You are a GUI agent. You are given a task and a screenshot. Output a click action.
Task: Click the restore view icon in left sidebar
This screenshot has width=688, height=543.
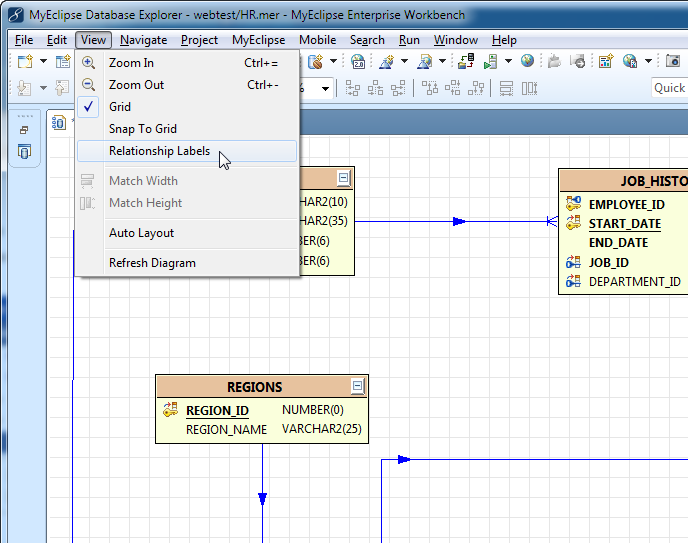(x=24, y=130)
